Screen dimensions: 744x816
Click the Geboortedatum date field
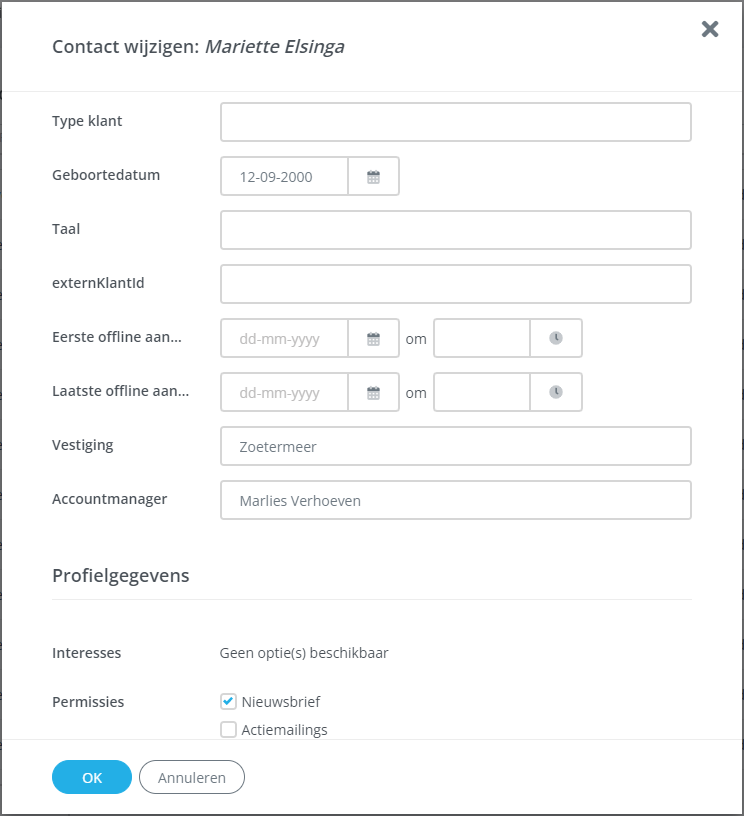click(x=285, y=177)
